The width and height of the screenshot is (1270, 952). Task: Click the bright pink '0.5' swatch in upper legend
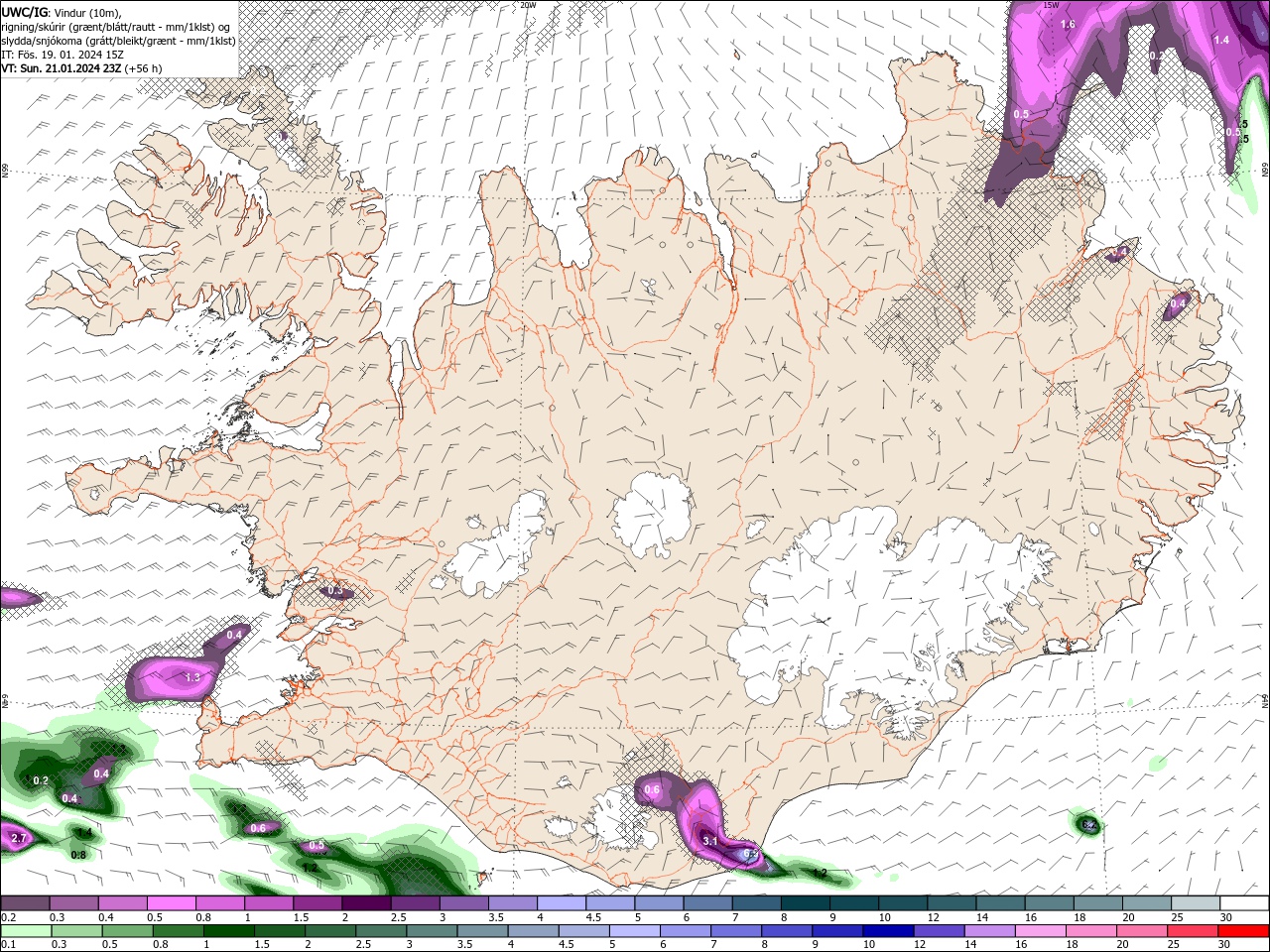(x=171, y=903)
